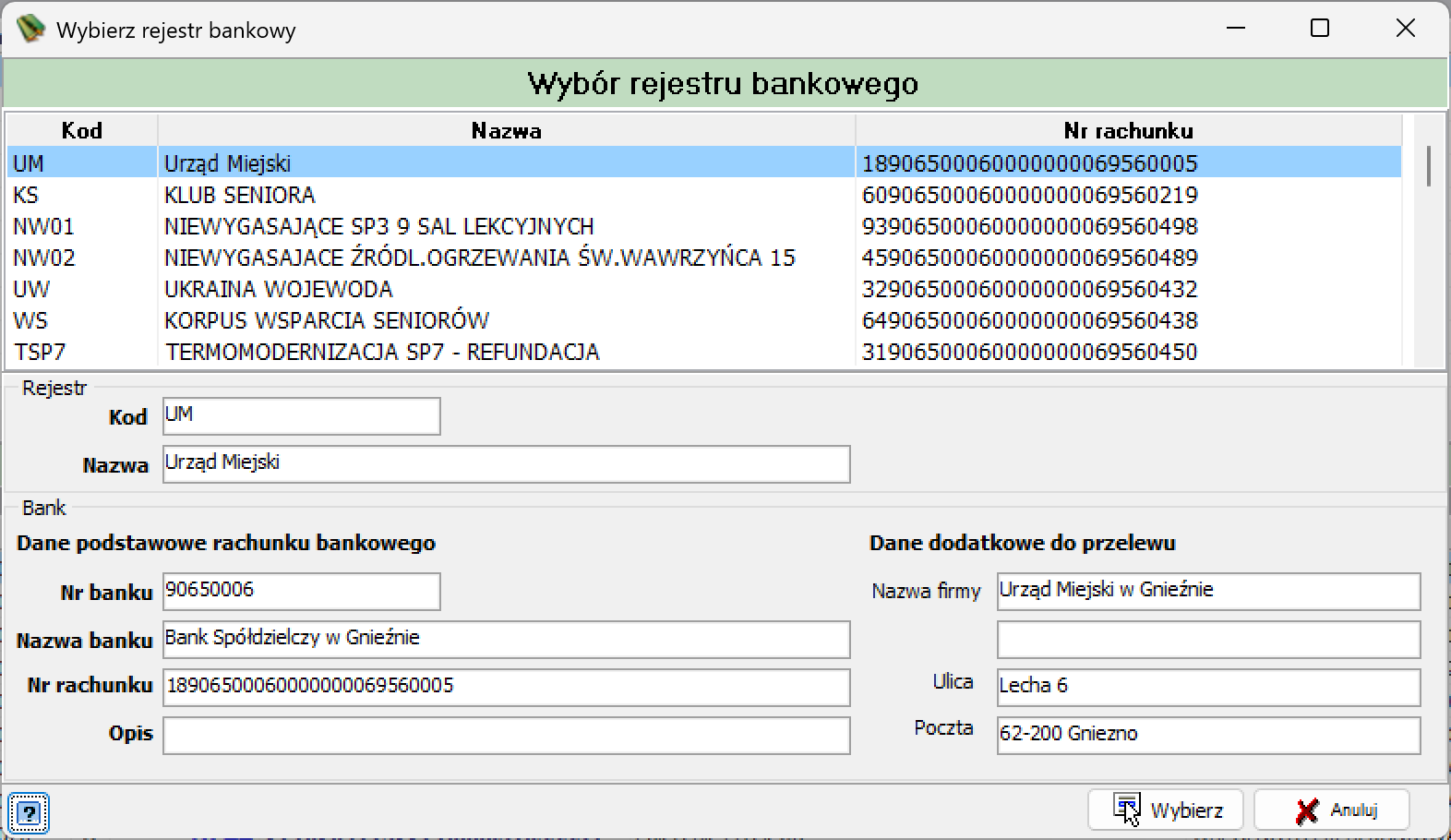The width and height of the screenshot is (1451, 840).
Task: Focus the Rejestr Kod input field
Action: click(302, 416)
